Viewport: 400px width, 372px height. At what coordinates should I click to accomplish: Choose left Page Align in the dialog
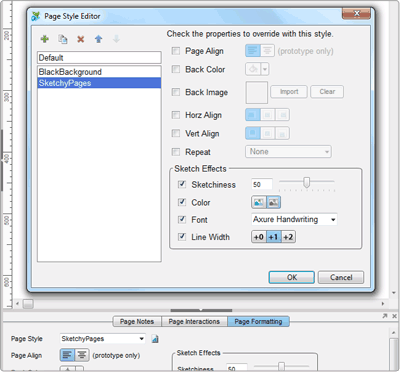click(x=253, y=51)
